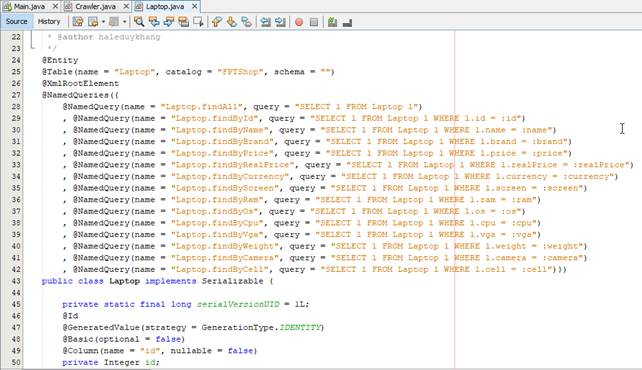The width and height of the screenshot is (642, 370).
Task: Place cursor on the @Entity annotation
Action: pos(60,60)
